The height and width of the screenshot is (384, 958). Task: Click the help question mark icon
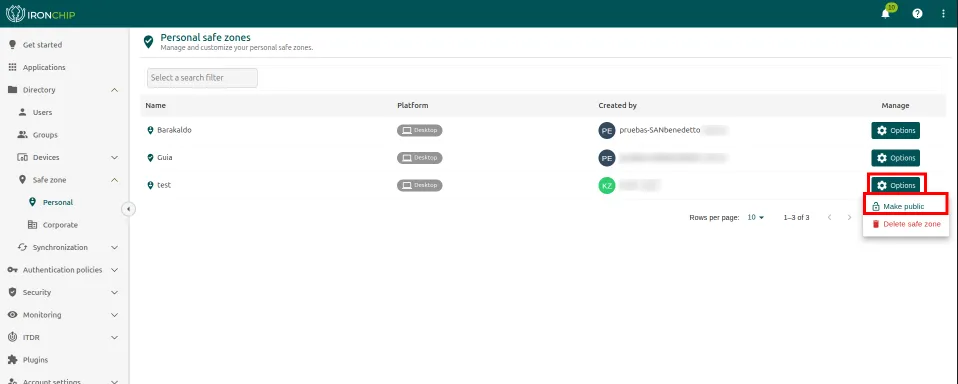(917, 13)
